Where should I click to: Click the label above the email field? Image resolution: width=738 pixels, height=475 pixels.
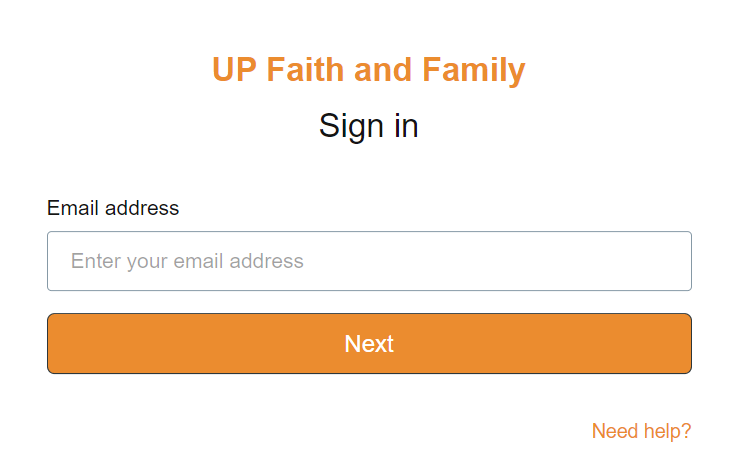coord(113,208)
